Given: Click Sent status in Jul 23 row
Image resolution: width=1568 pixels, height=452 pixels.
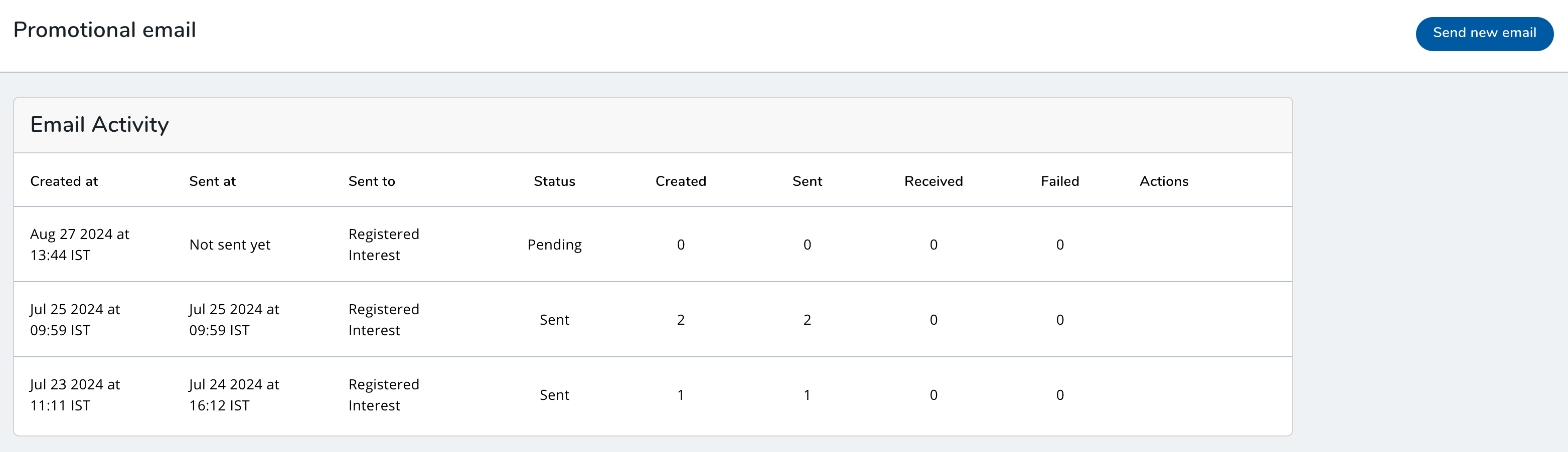Looking at the screenshot, I should click(554, 395).
